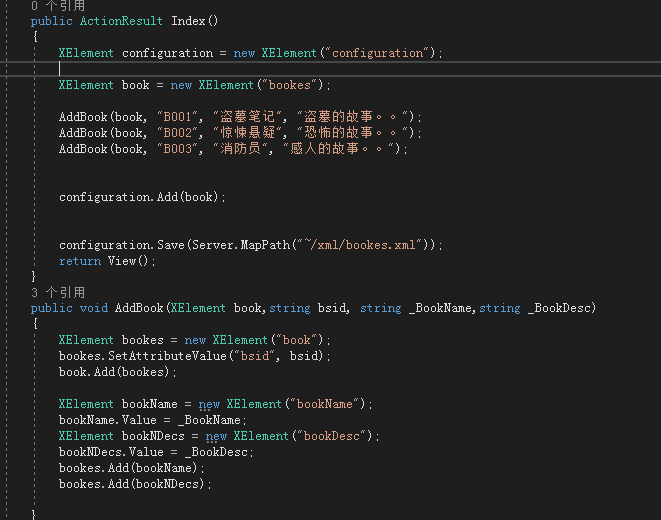This screenshot has height=520, width=661.
Task: Click the "bookName" string literal
Action: [327, 404]
